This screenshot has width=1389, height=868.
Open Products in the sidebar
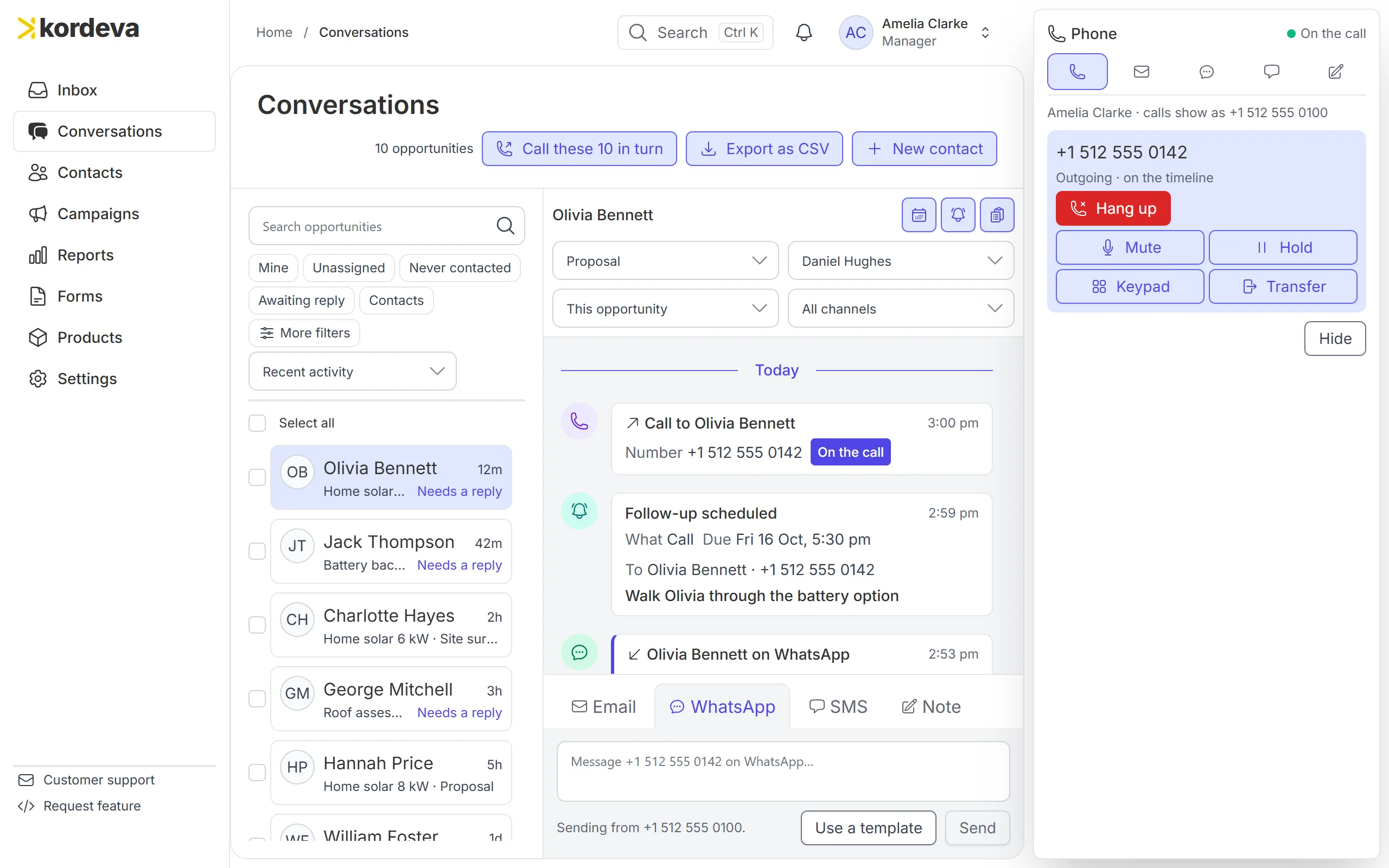(114, 337)
